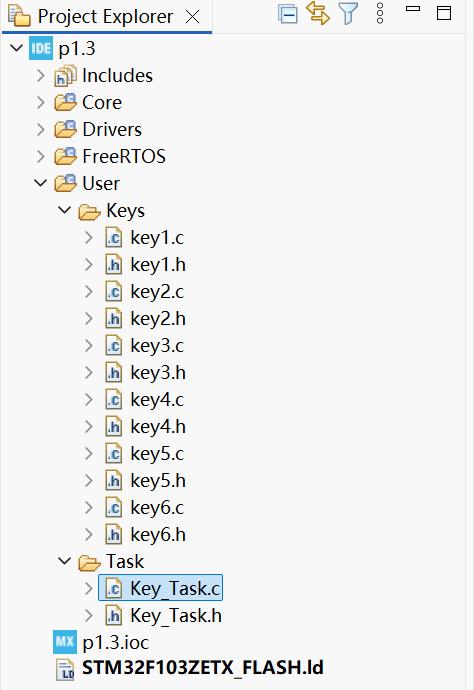Expand the Key_Task.c file node
This screenshot has width=474, height=690.
tap(89, 588)
